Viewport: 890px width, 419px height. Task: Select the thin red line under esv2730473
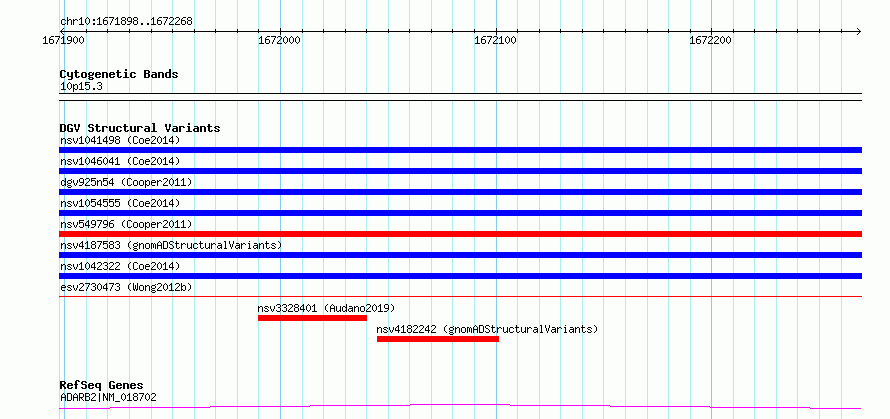coord(460,296)
